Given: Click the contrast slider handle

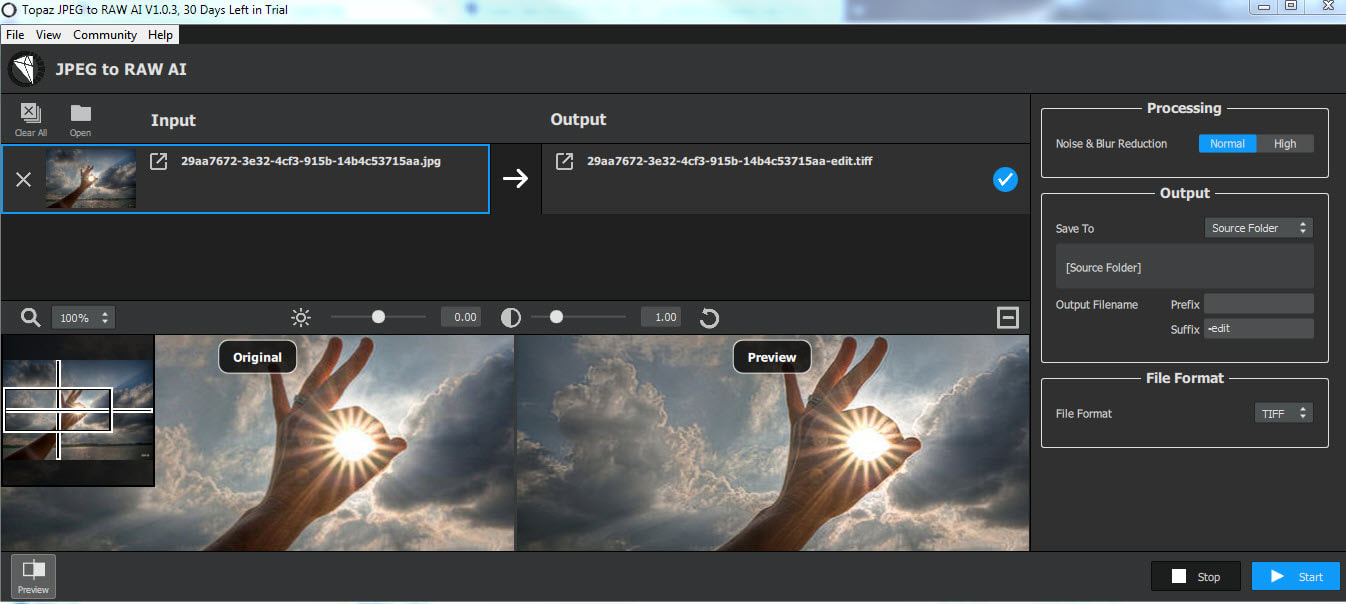Looking at the screenshot, I should click(556, 316).
